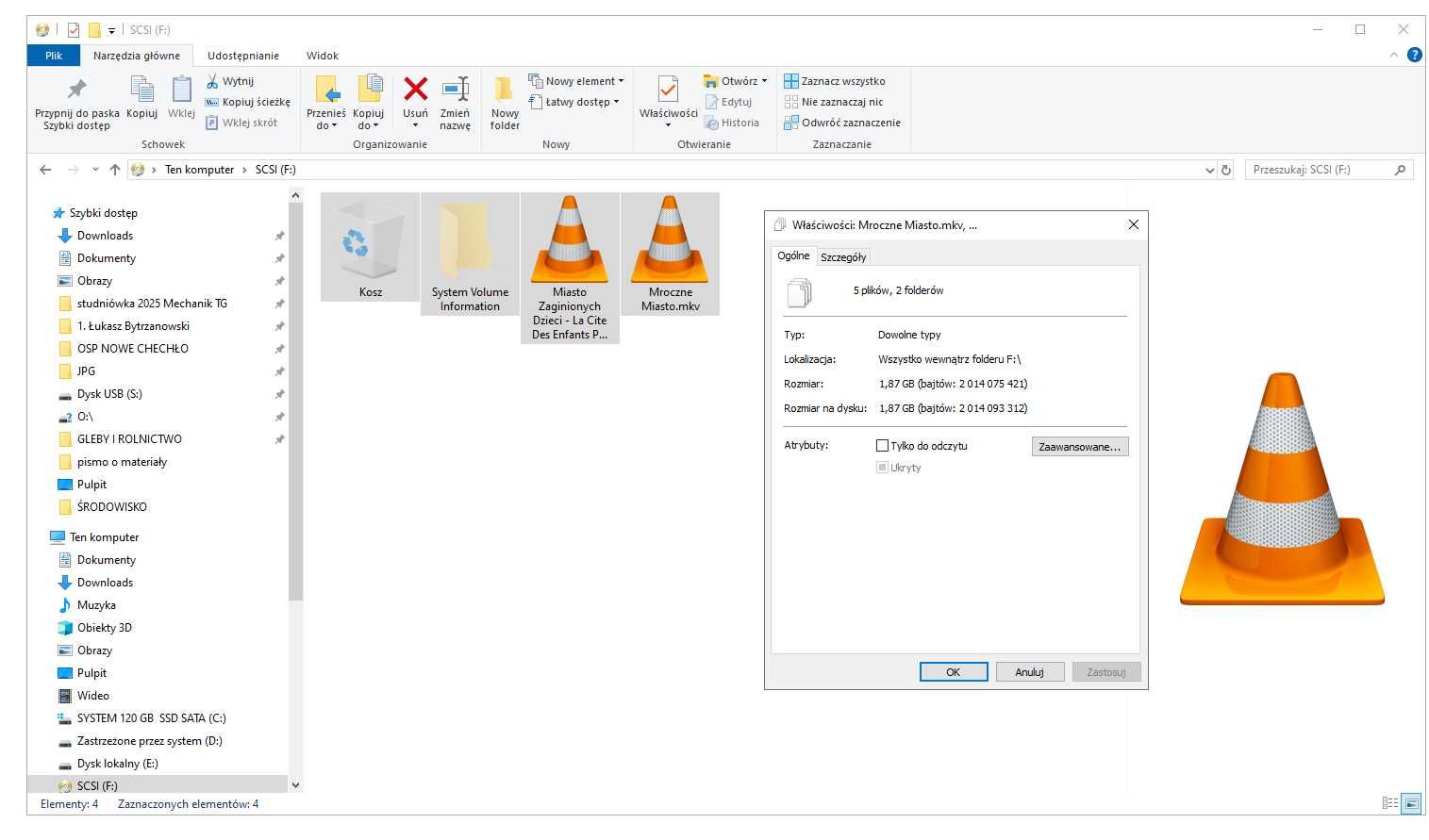
Task: Select the Kosz recycle bin item
Action: coord(371,247)
